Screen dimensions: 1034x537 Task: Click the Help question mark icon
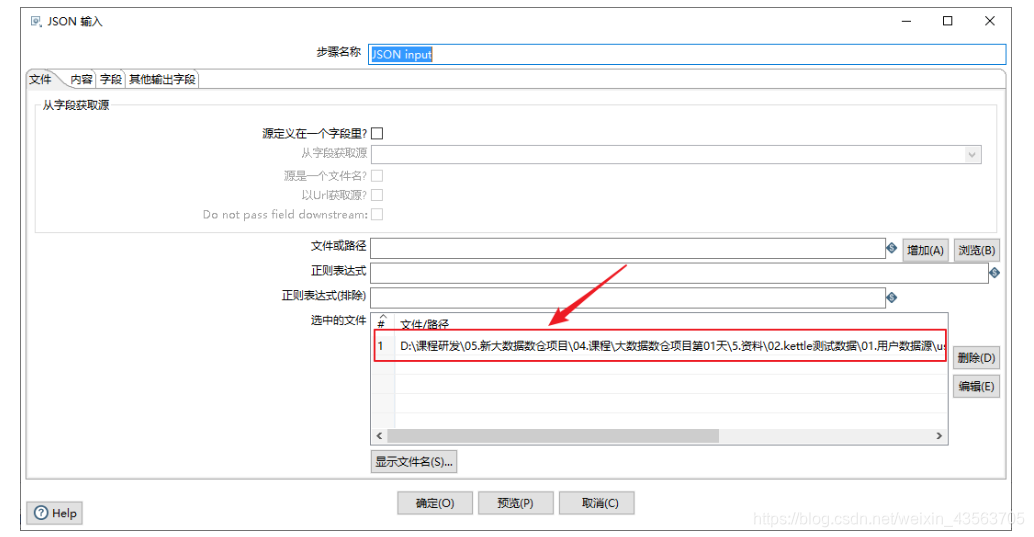(x=41, y=513)
